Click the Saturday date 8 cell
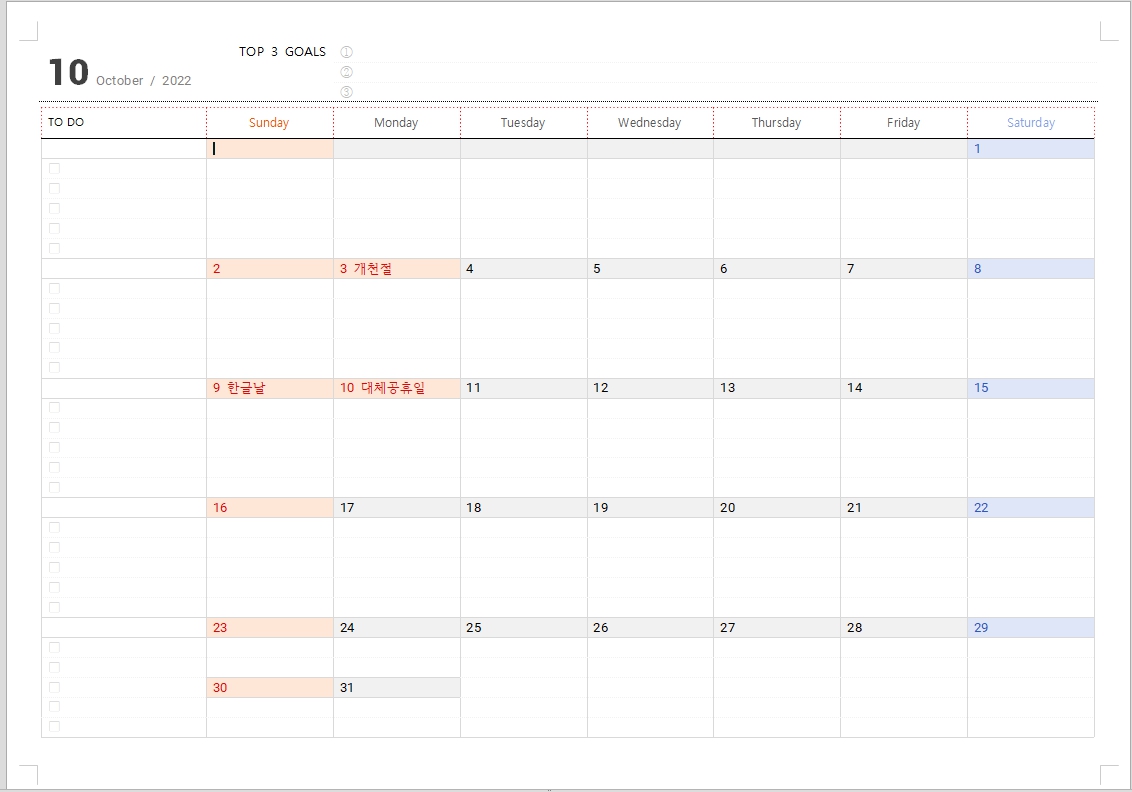The height and width of the screenshot is (792, 1132). point(1031,269)
